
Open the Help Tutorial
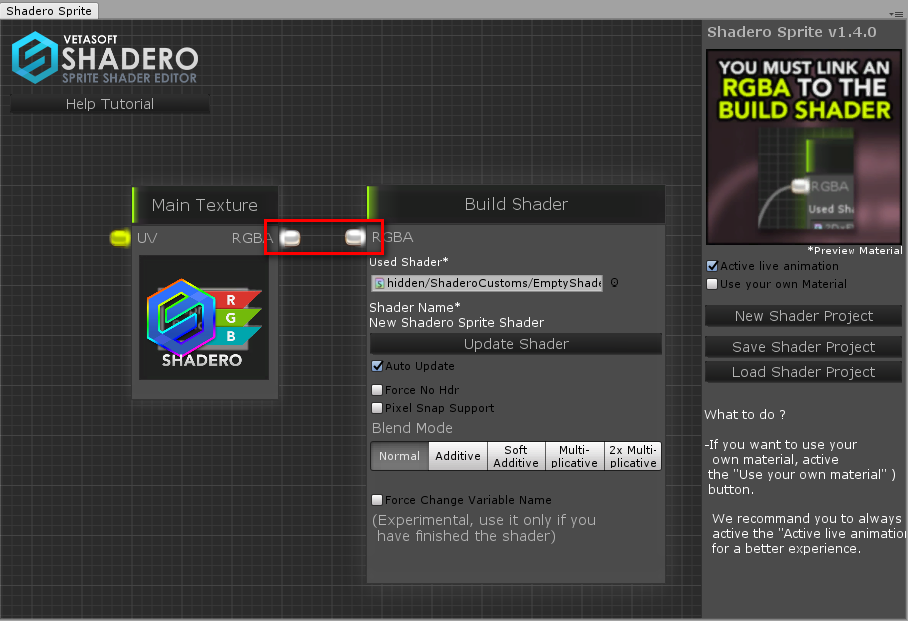coord(110,104)
